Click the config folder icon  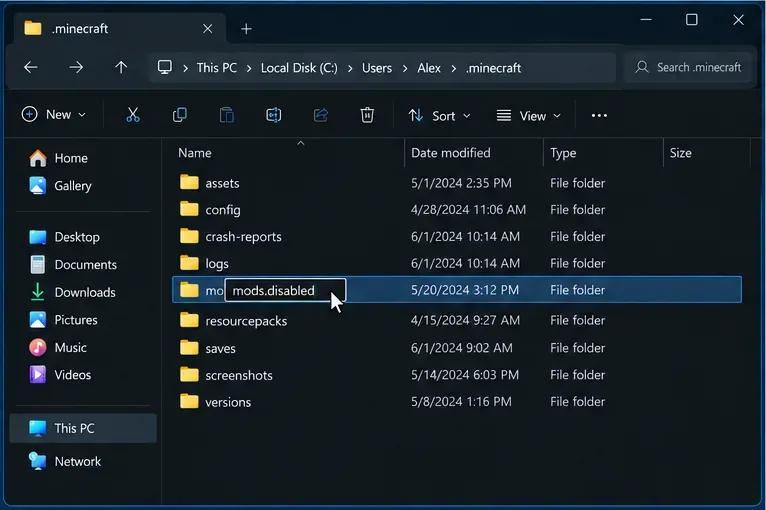[189, 209]
